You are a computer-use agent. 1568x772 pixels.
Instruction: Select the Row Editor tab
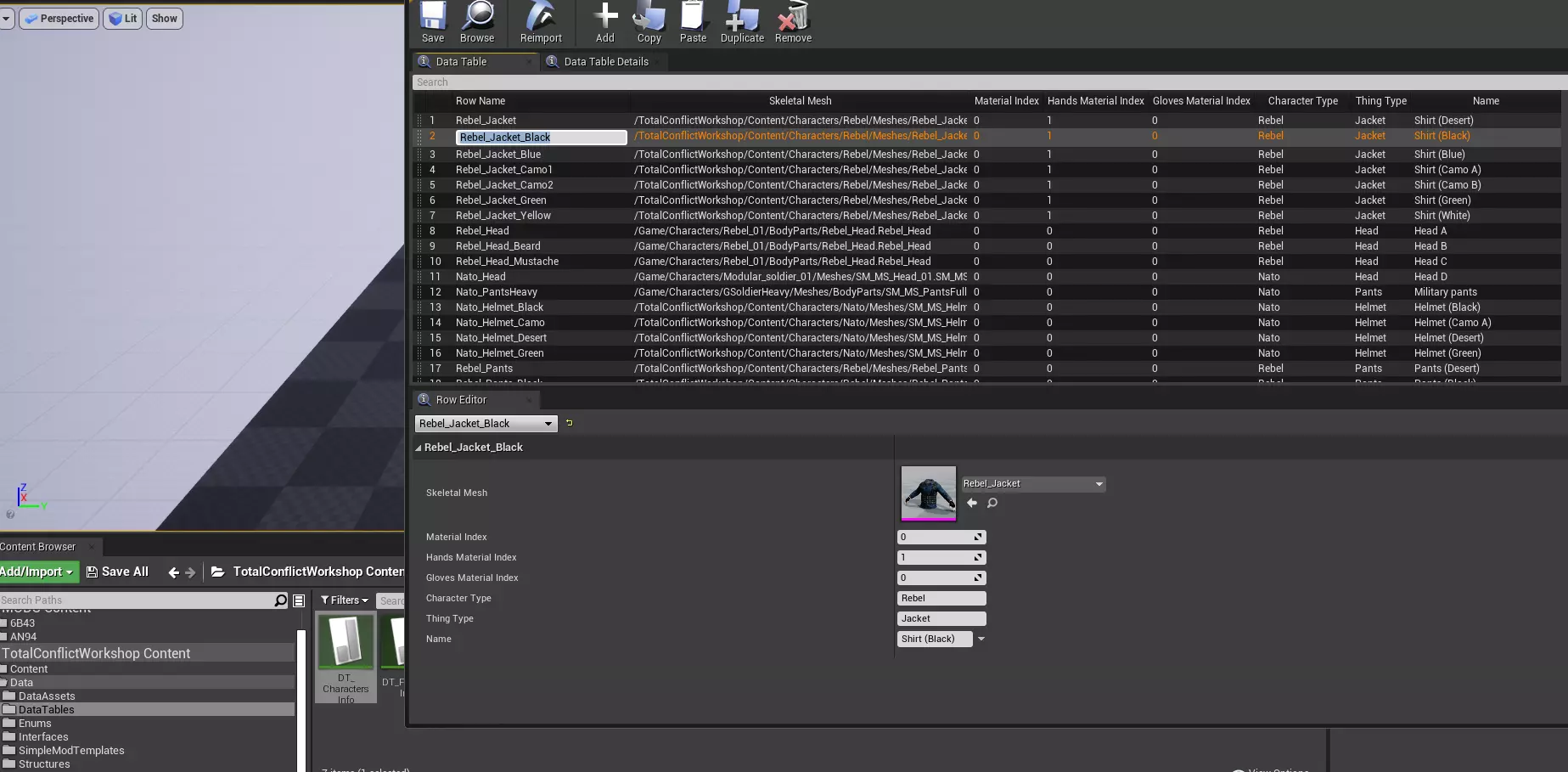(x=461, y=400)
